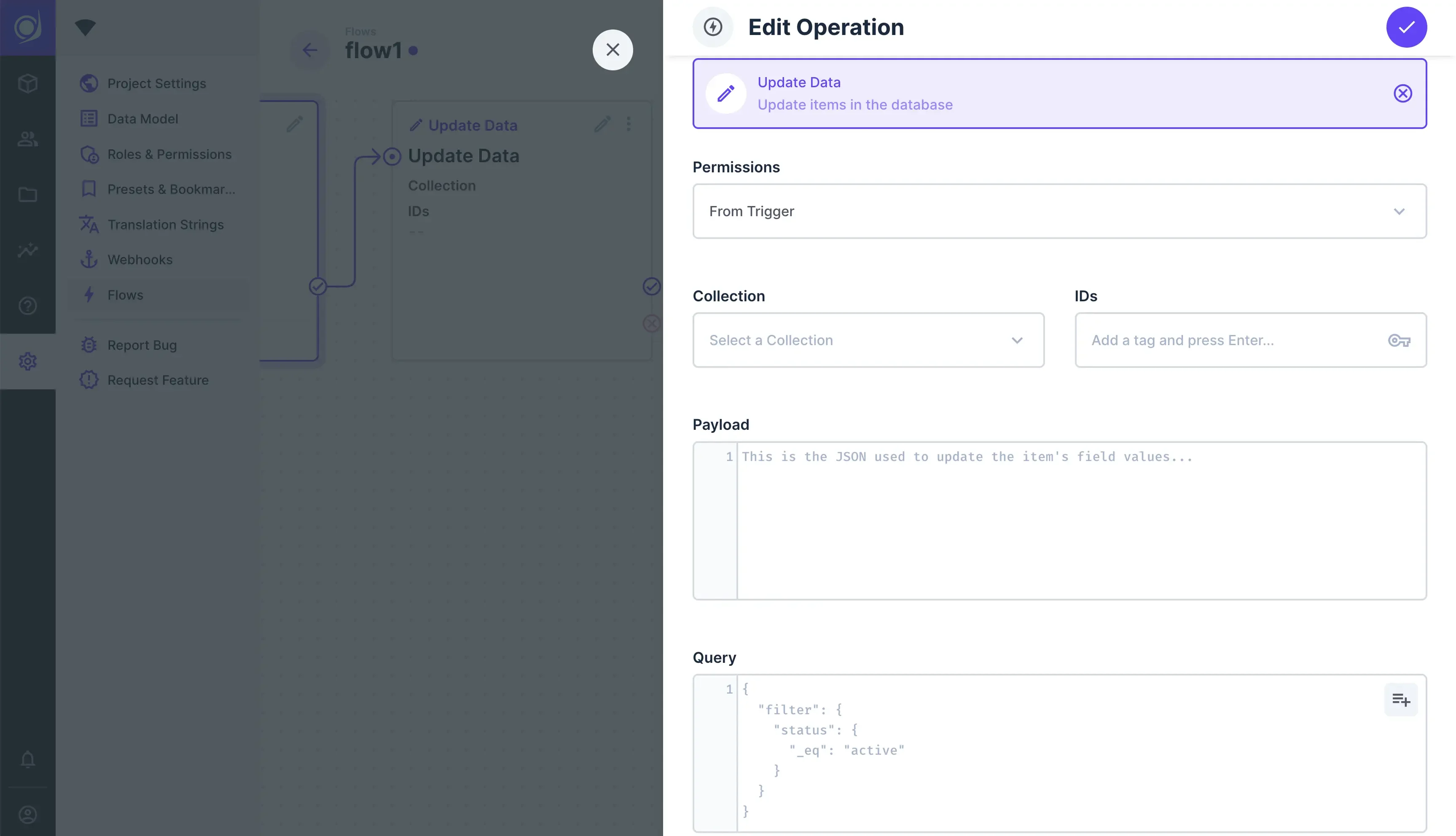
Task: Open the File Library folder icon
Action: point(27,195)
